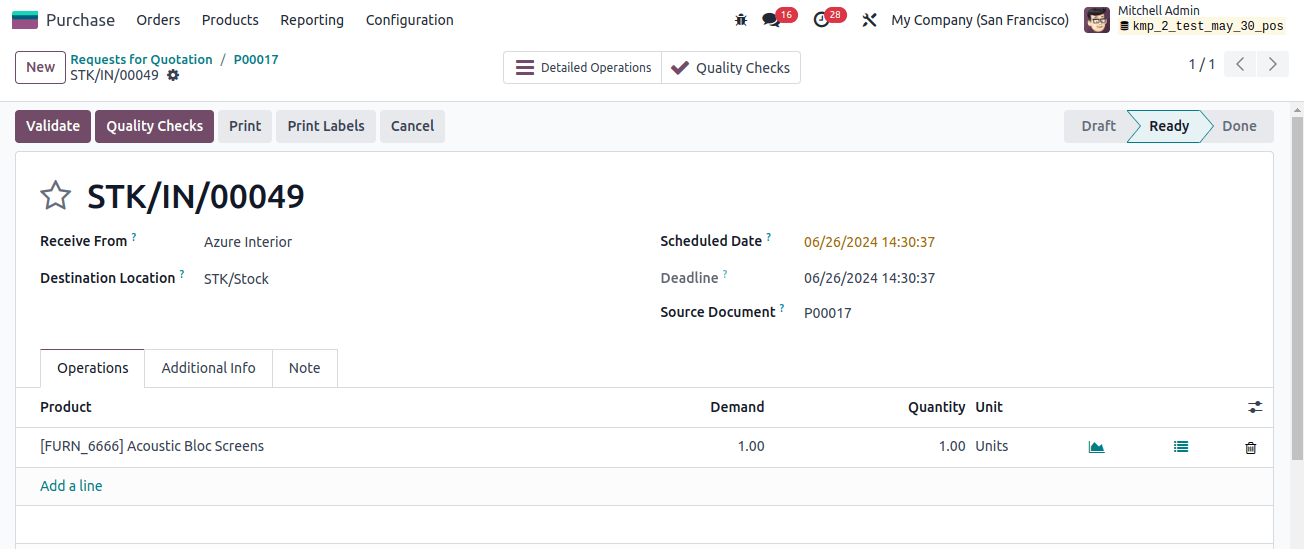Open the company switcher My Company (San Francisco)

[980, 20]
